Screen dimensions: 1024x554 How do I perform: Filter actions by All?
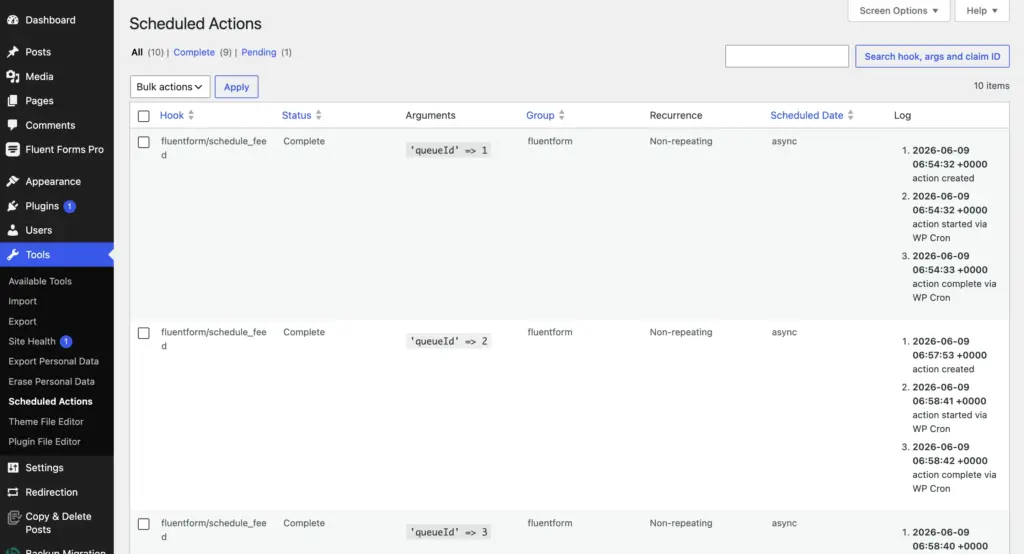(x=137, y=52)
